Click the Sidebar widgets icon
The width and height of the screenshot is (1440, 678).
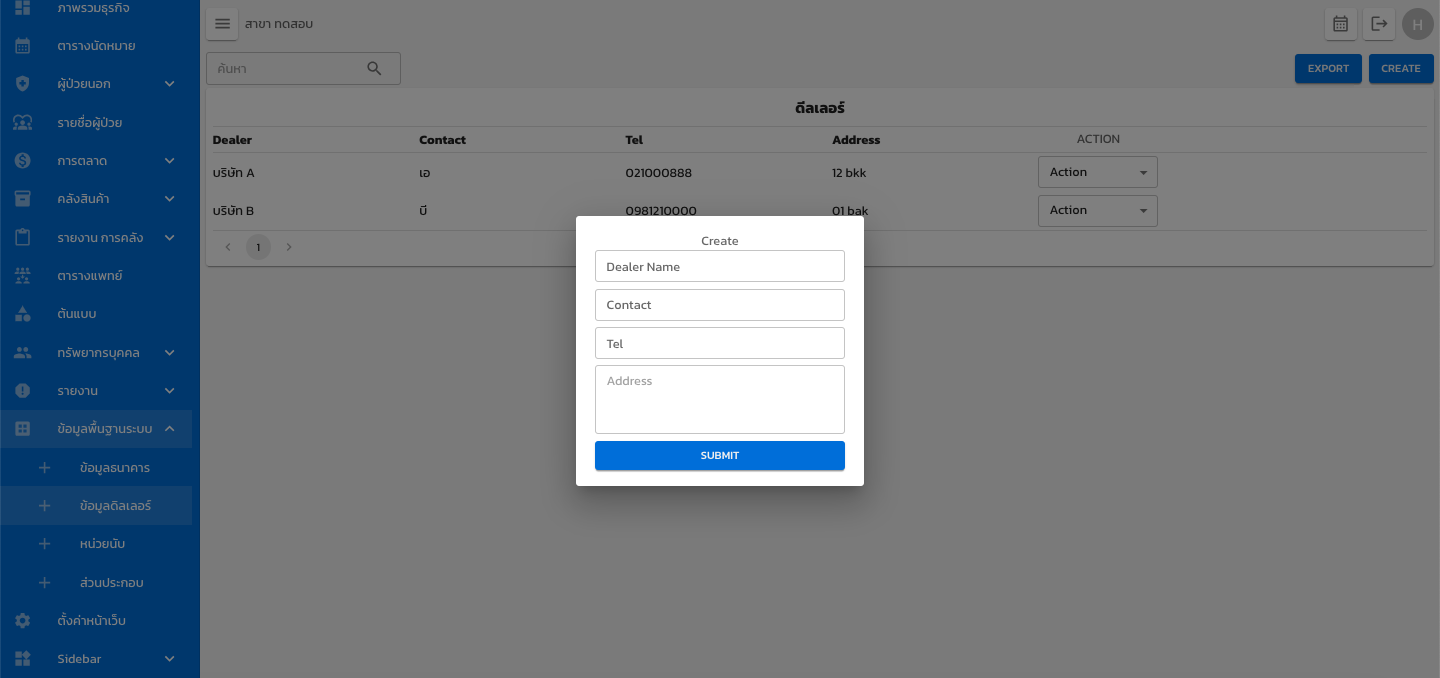(x=22, y=659)
